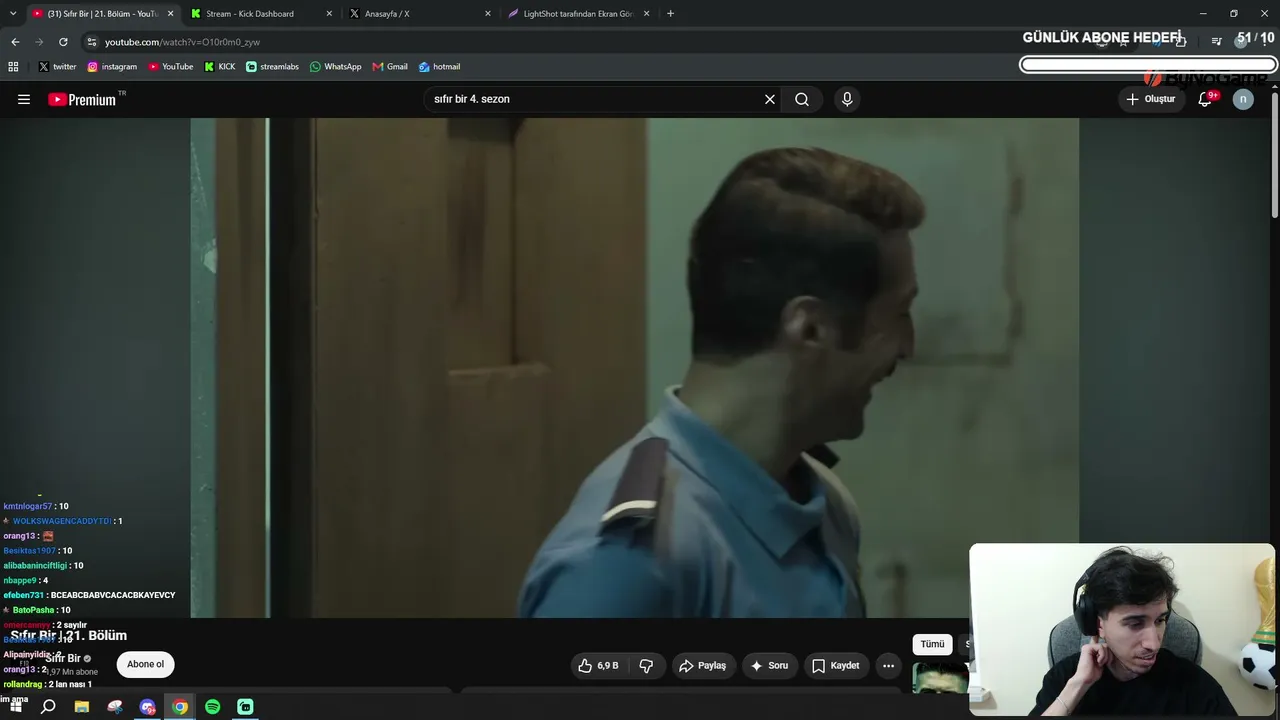
Task: Open the KICK bookmark
Action: coord(220,67)
